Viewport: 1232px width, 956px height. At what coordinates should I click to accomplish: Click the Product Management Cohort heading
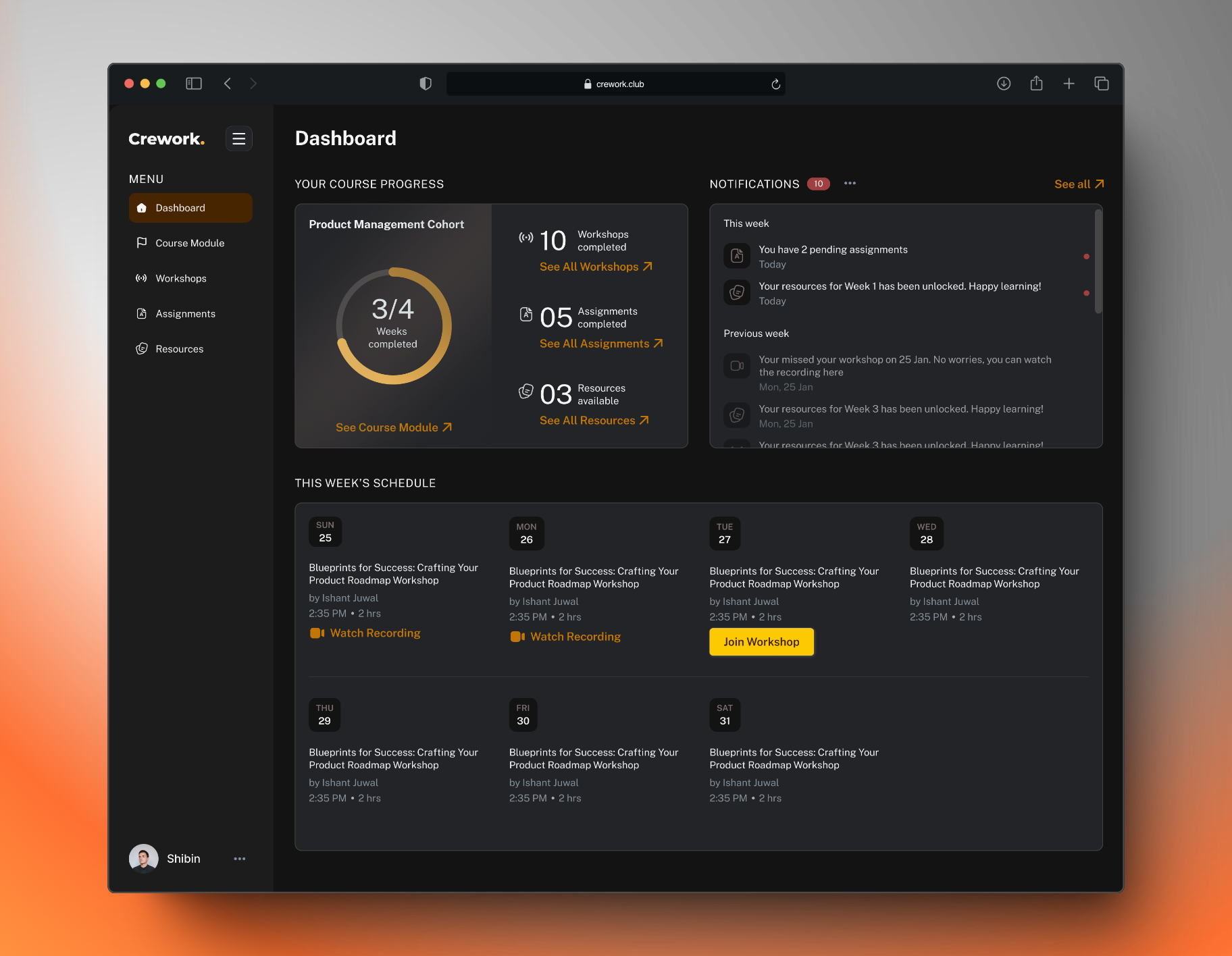(386, 224)
